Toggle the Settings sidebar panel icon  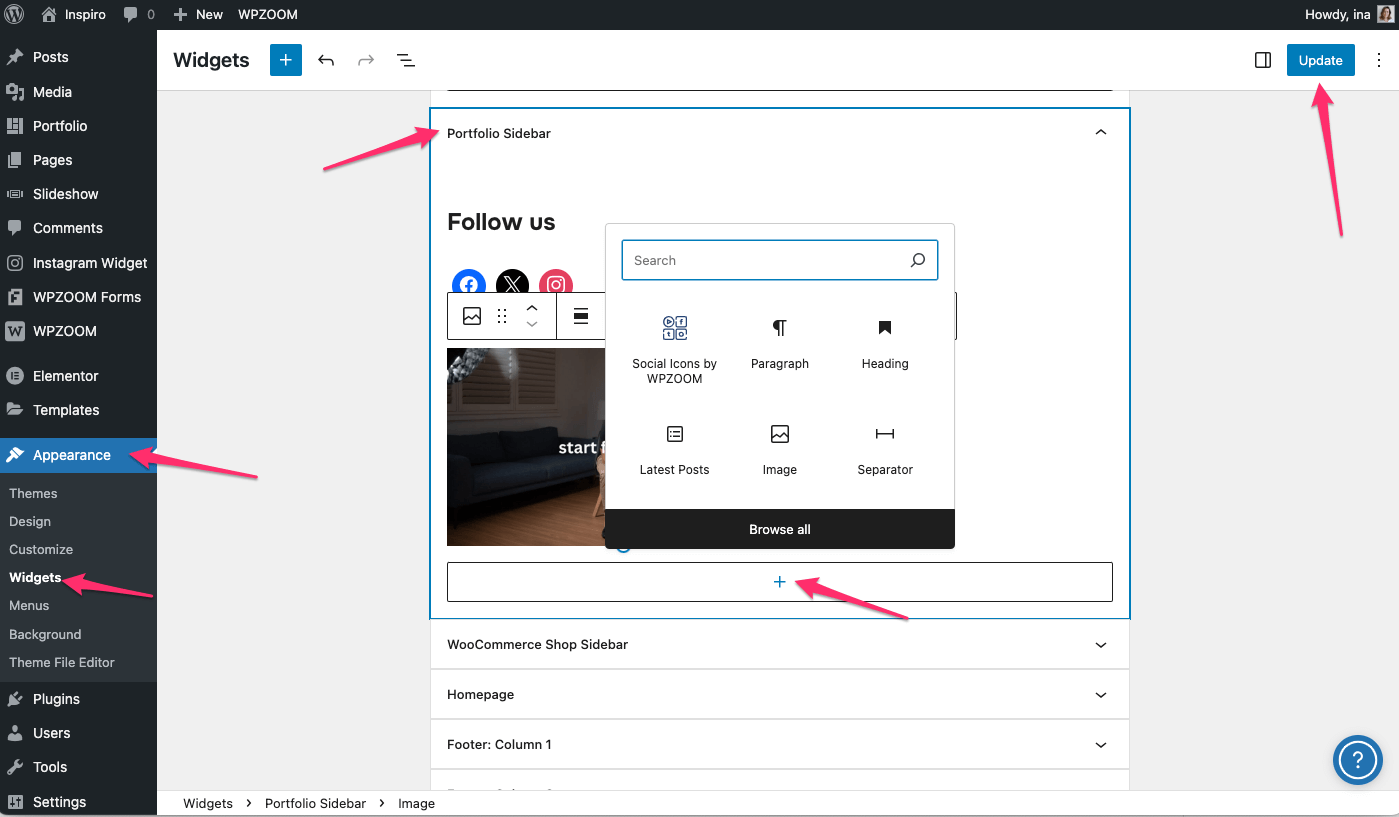tap(1262, 60)
